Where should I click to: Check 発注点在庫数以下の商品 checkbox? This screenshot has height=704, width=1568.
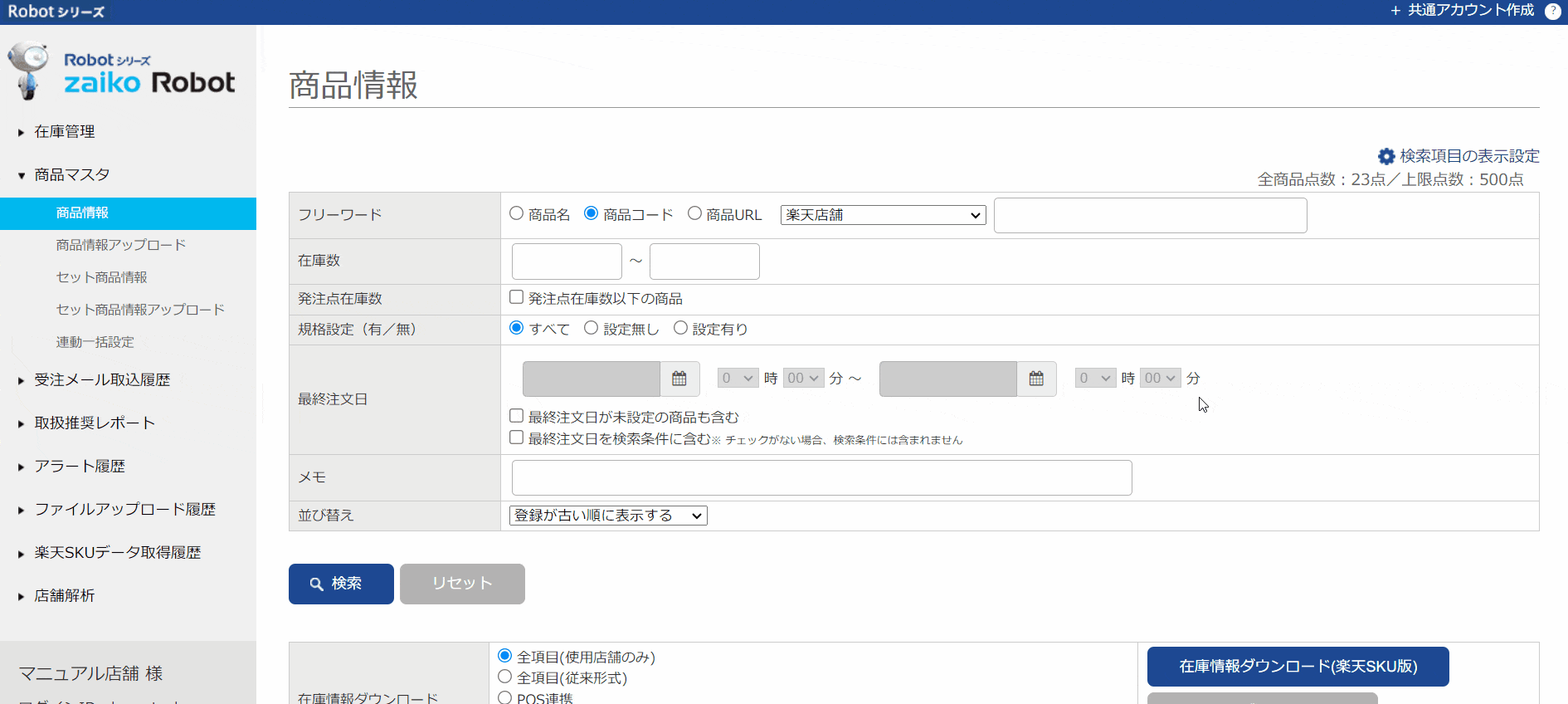pyautogui.click(x=517, y=297)
